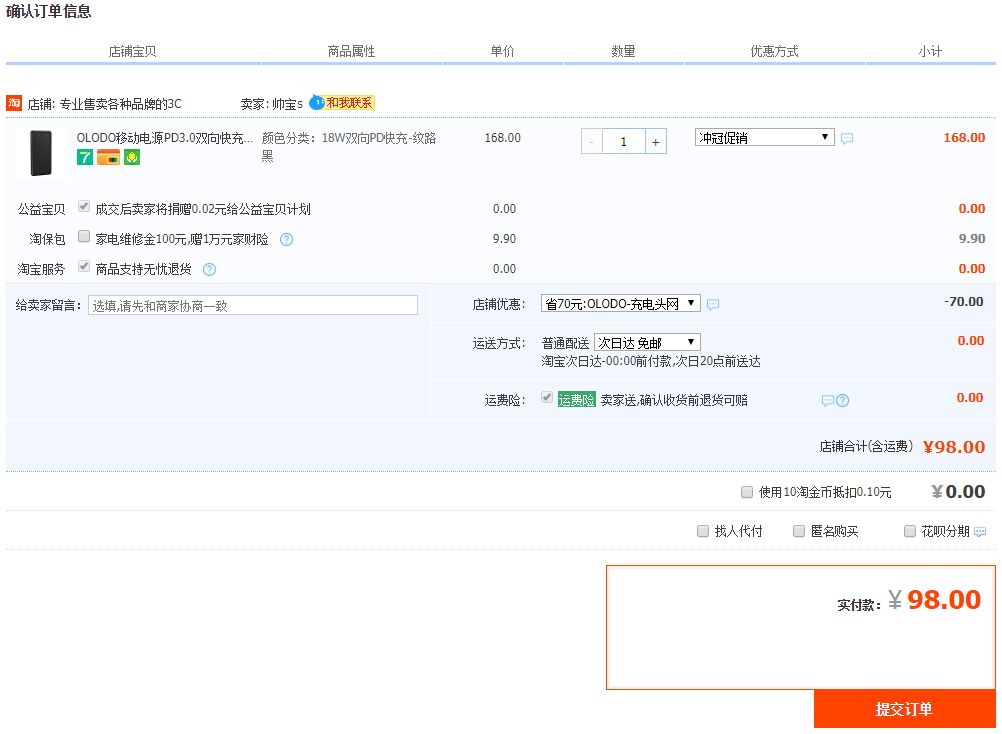The image size is (1002, 734).
Task: Check the 匿名购买 option
Action: tap(799, 531)
